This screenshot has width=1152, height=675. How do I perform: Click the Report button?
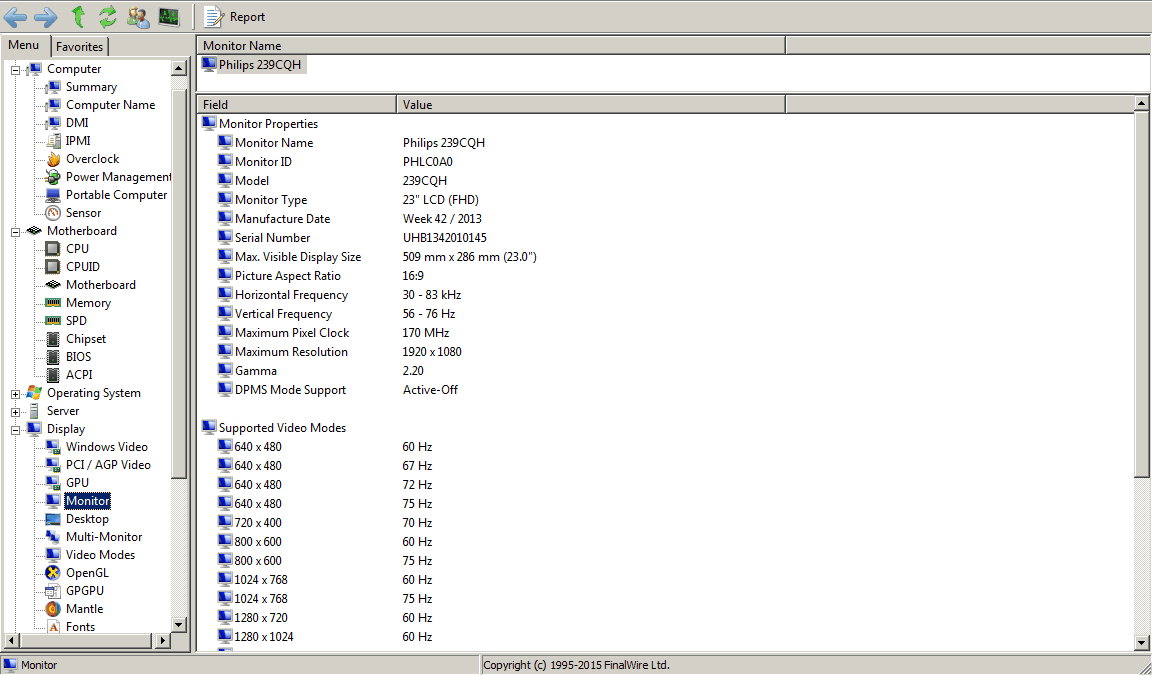236,16
